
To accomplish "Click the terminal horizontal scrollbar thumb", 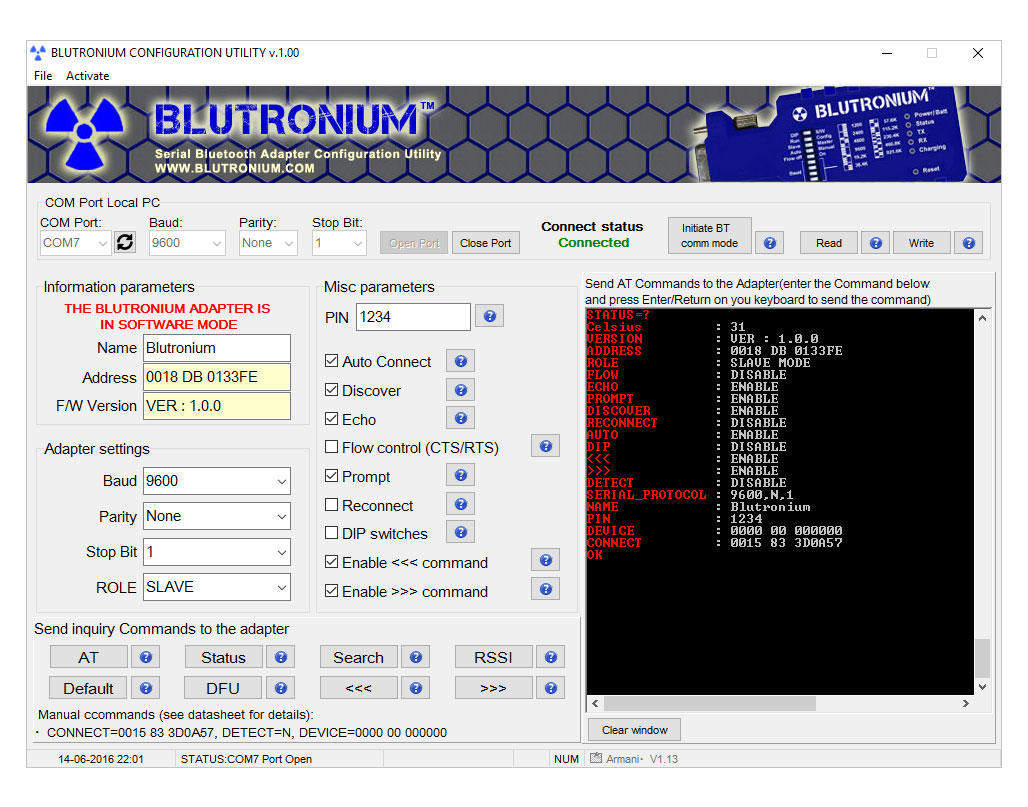I will click(710, 703).
